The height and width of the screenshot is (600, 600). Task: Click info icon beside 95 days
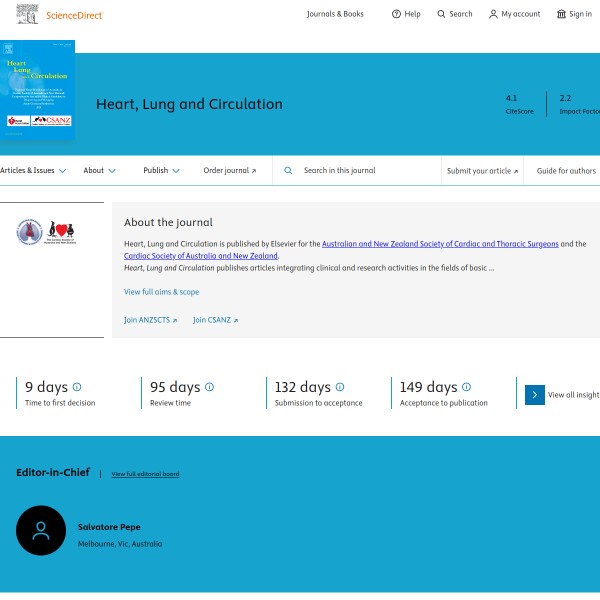(x=209, y=387)
